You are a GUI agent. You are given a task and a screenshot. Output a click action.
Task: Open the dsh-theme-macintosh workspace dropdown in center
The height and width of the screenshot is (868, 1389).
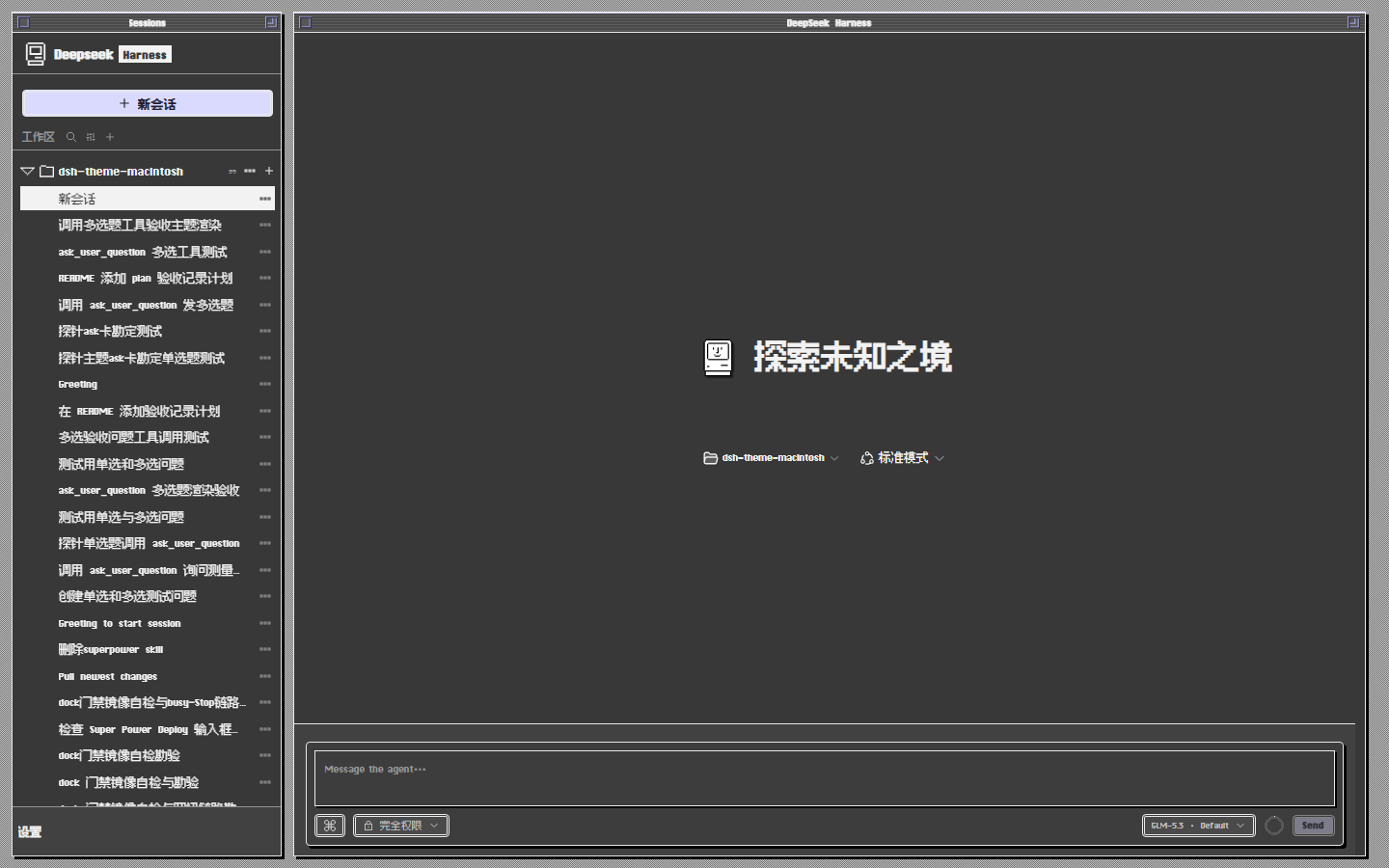771,458
